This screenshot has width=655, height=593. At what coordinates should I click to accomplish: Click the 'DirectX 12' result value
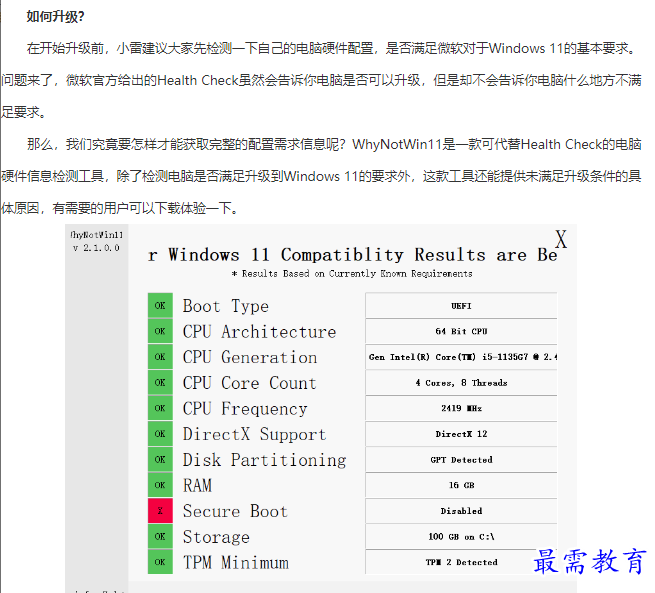(x=461, y=434)
